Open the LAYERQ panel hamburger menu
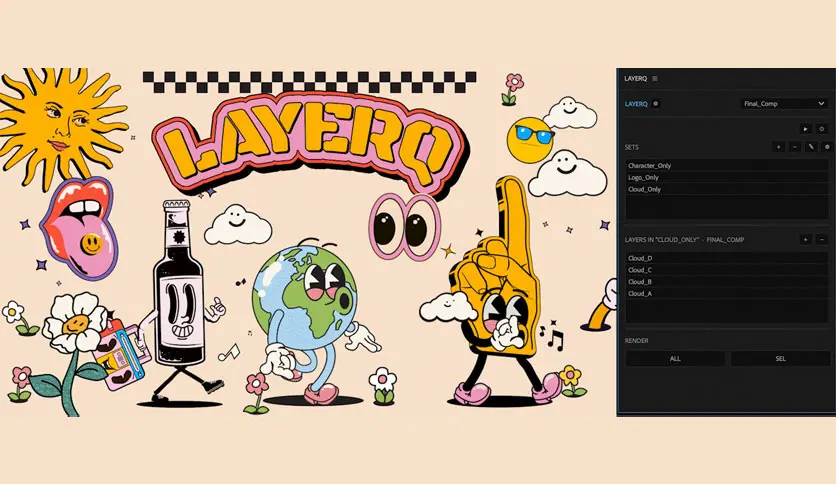This screenshot has height=484, width=836. [x=655, y=78]
